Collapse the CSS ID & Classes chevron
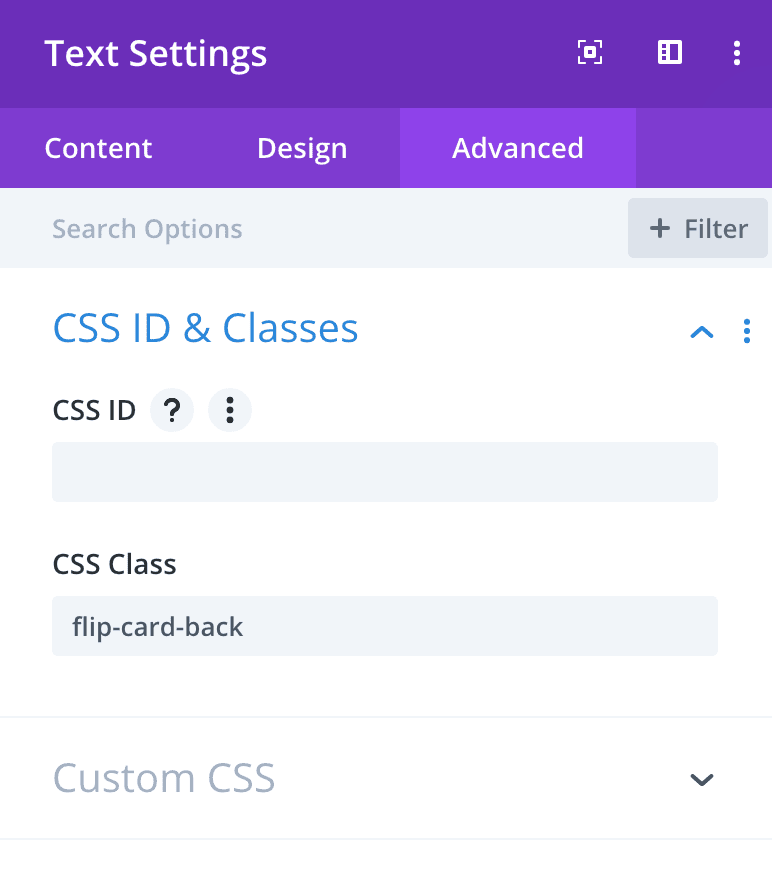The height and width of the screenshot is (870, 772). [702, 332]
